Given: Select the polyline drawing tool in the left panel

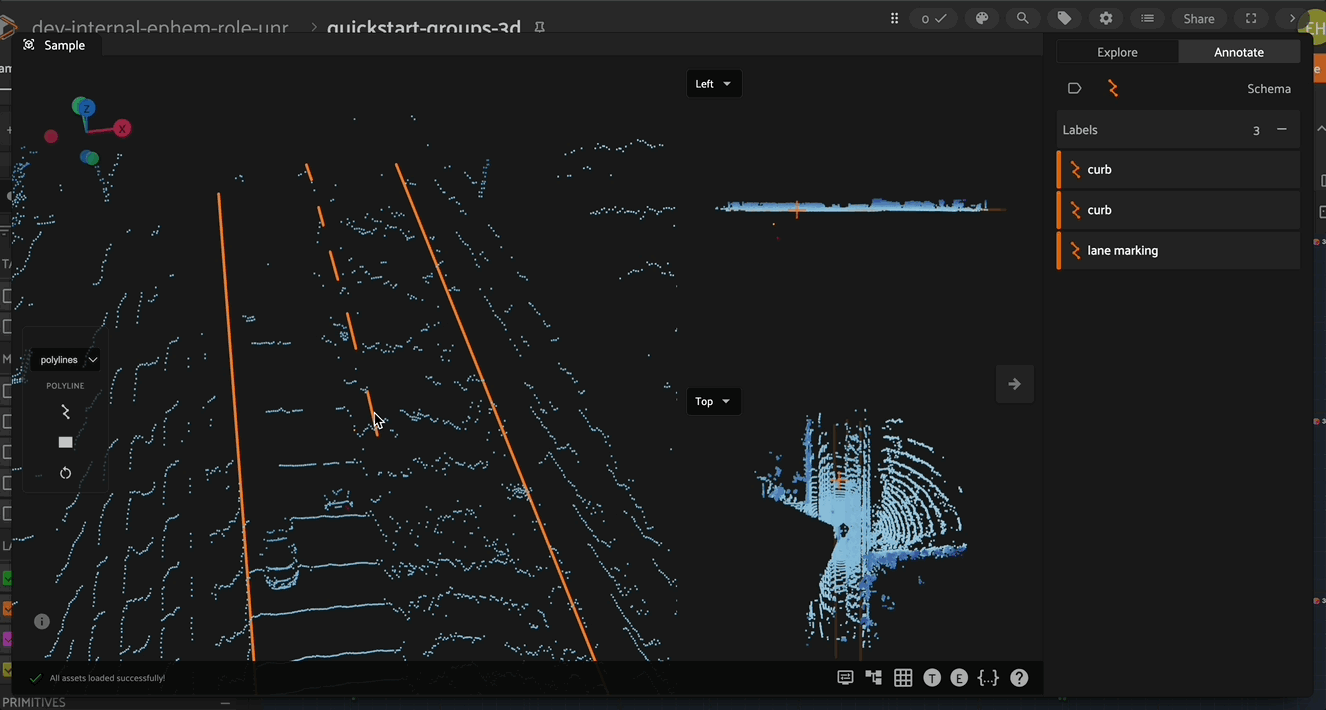Looking at the screenshot, I should click(x=65, y=412).
